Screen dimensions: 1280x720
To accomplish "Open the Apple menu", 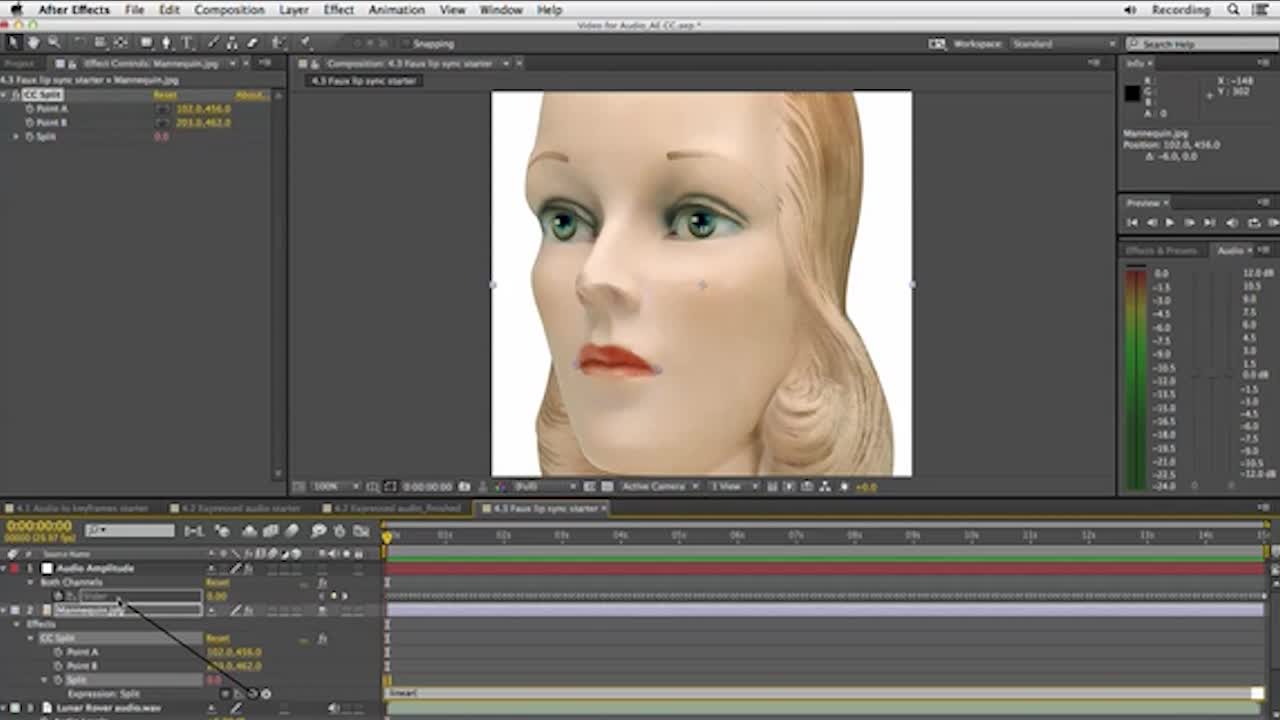I will coord(16,9).
